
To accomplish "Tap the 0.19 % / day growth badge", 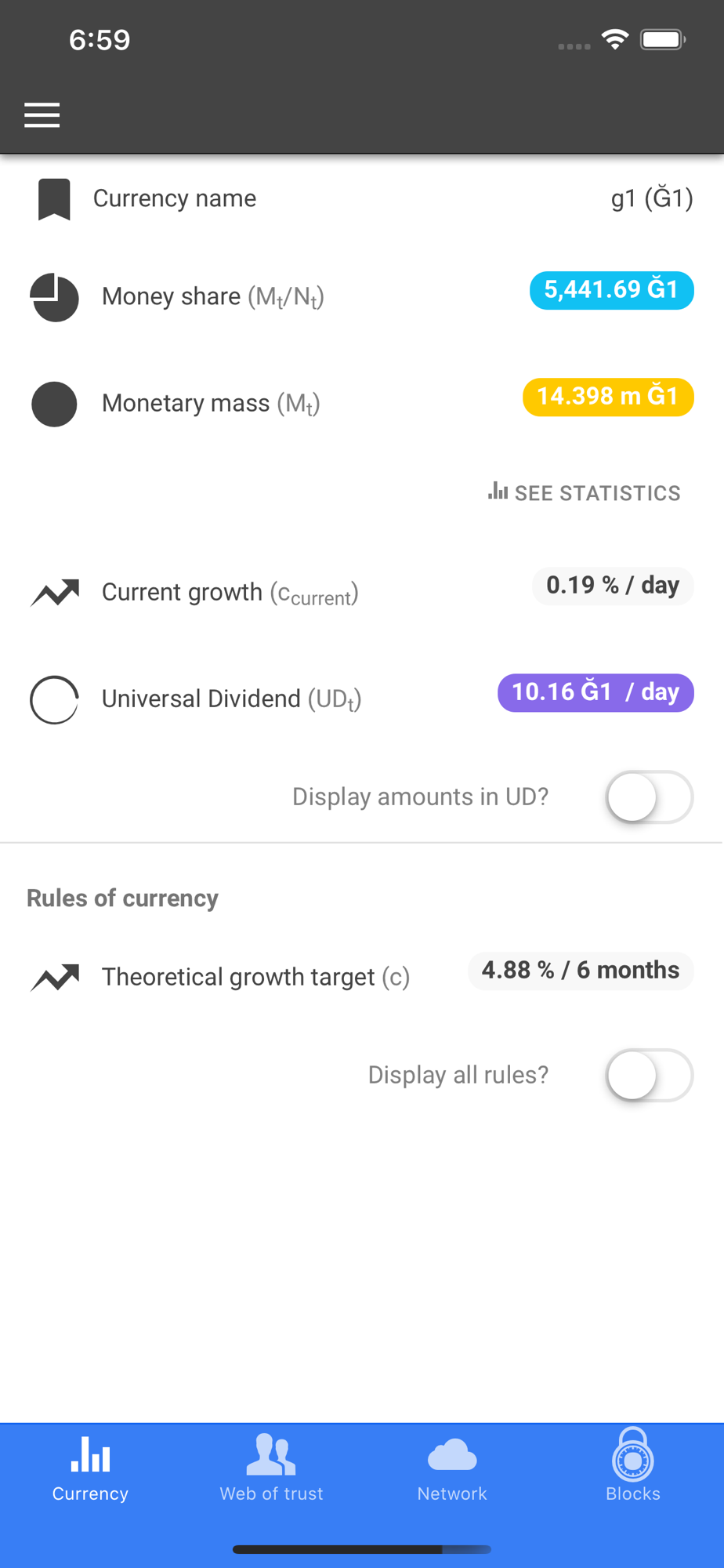I will click(x=613, y=586).
